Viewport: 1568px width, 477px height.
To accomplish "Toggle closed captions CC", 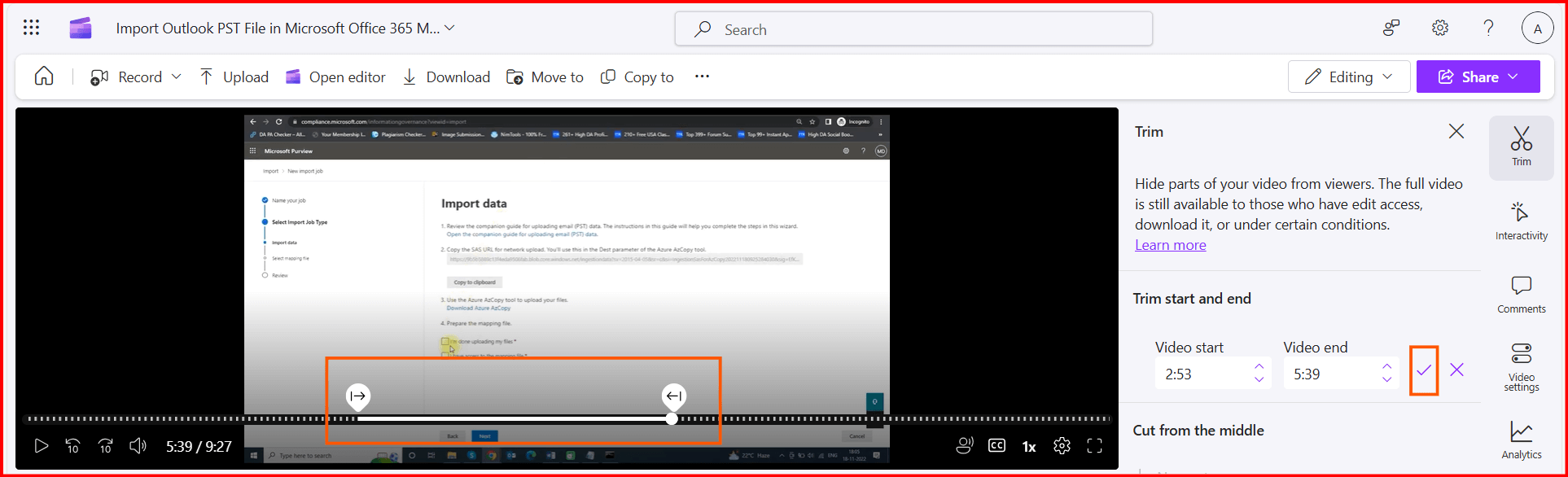I will point(996,446).
